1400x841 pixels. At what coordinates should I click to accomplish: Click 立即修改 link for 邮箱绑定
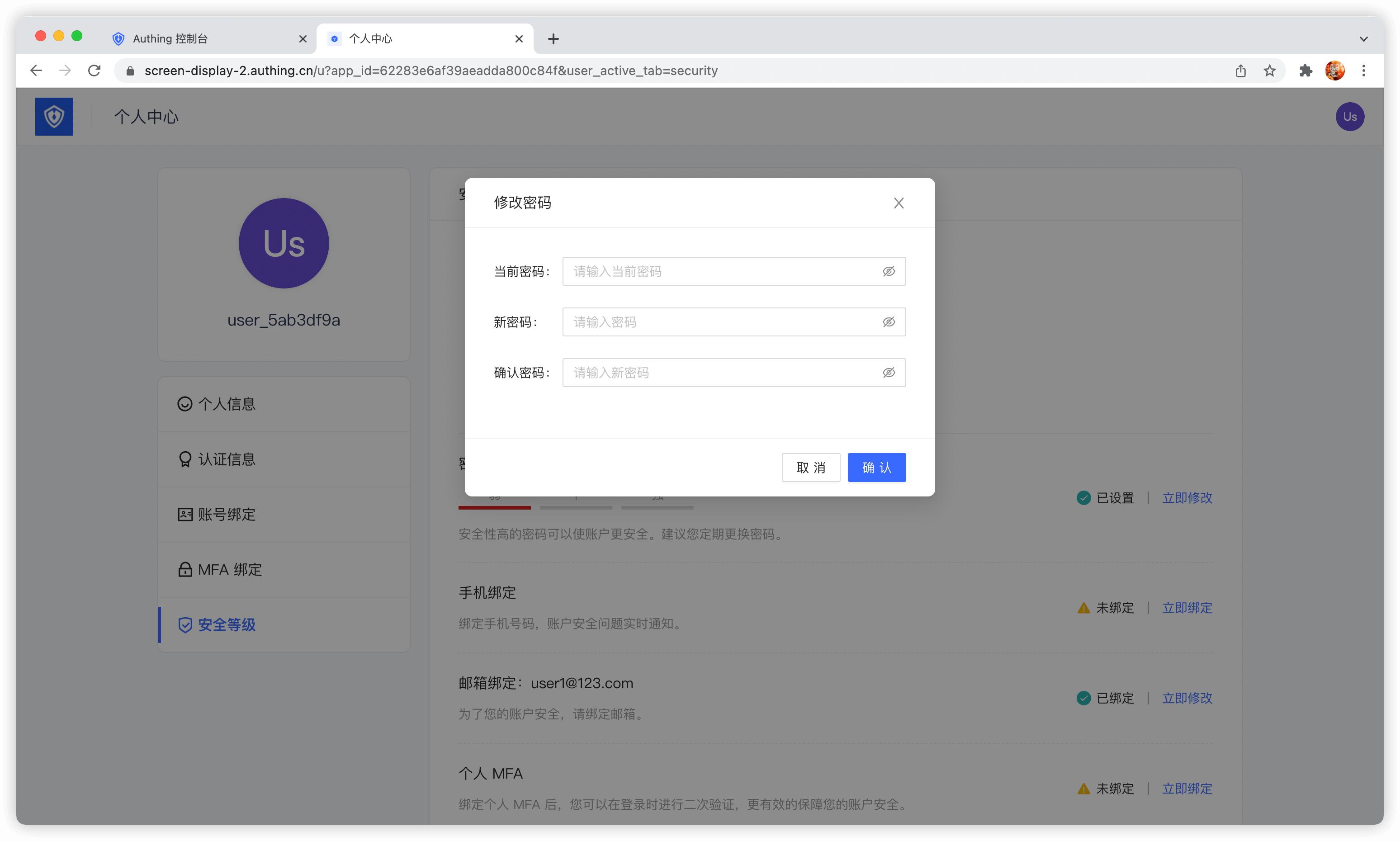click(1187, 698)
